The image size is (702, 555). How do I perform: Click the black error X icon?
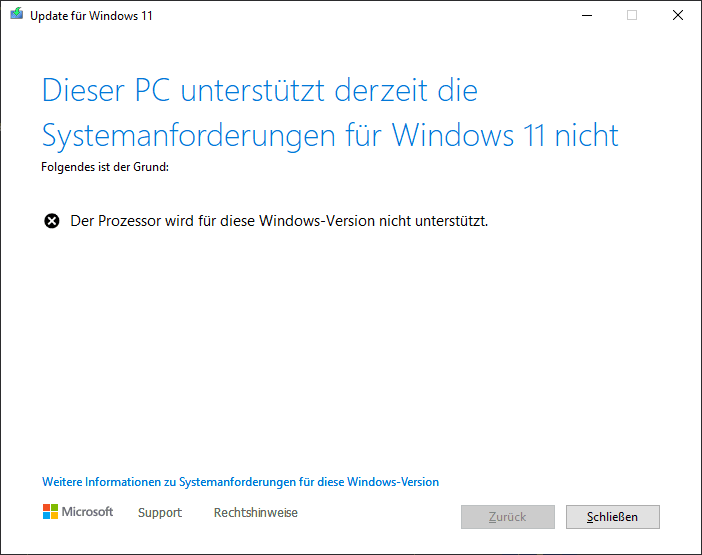pyautogui.click(x=51, y=221)
